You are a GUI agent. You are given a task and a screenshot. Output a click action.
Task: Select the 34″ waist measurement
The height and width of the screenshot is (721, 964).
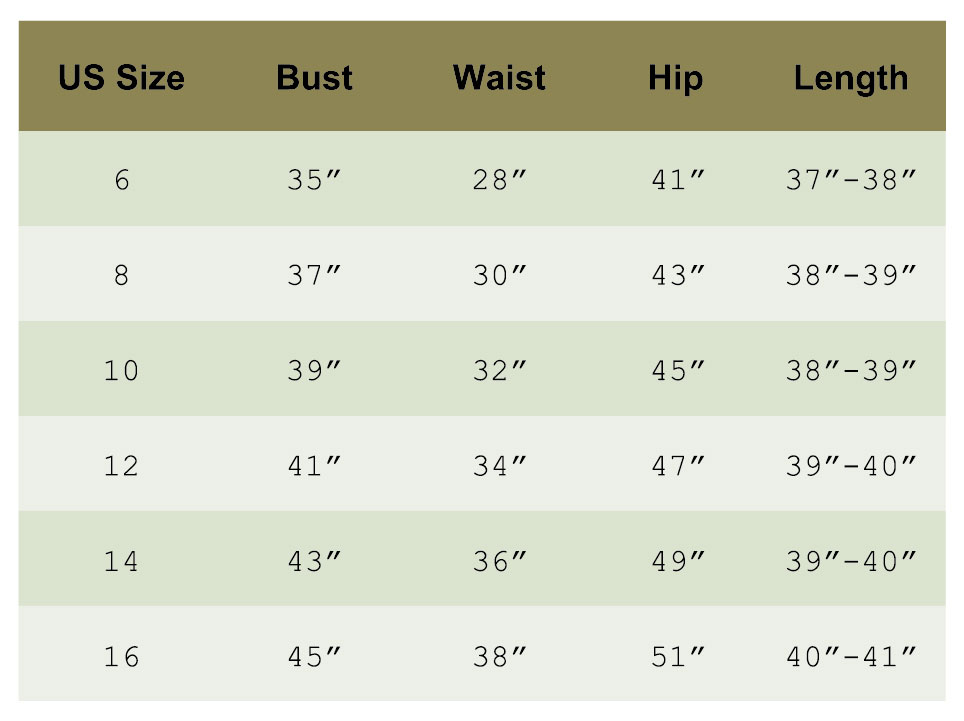coord(499,466)
